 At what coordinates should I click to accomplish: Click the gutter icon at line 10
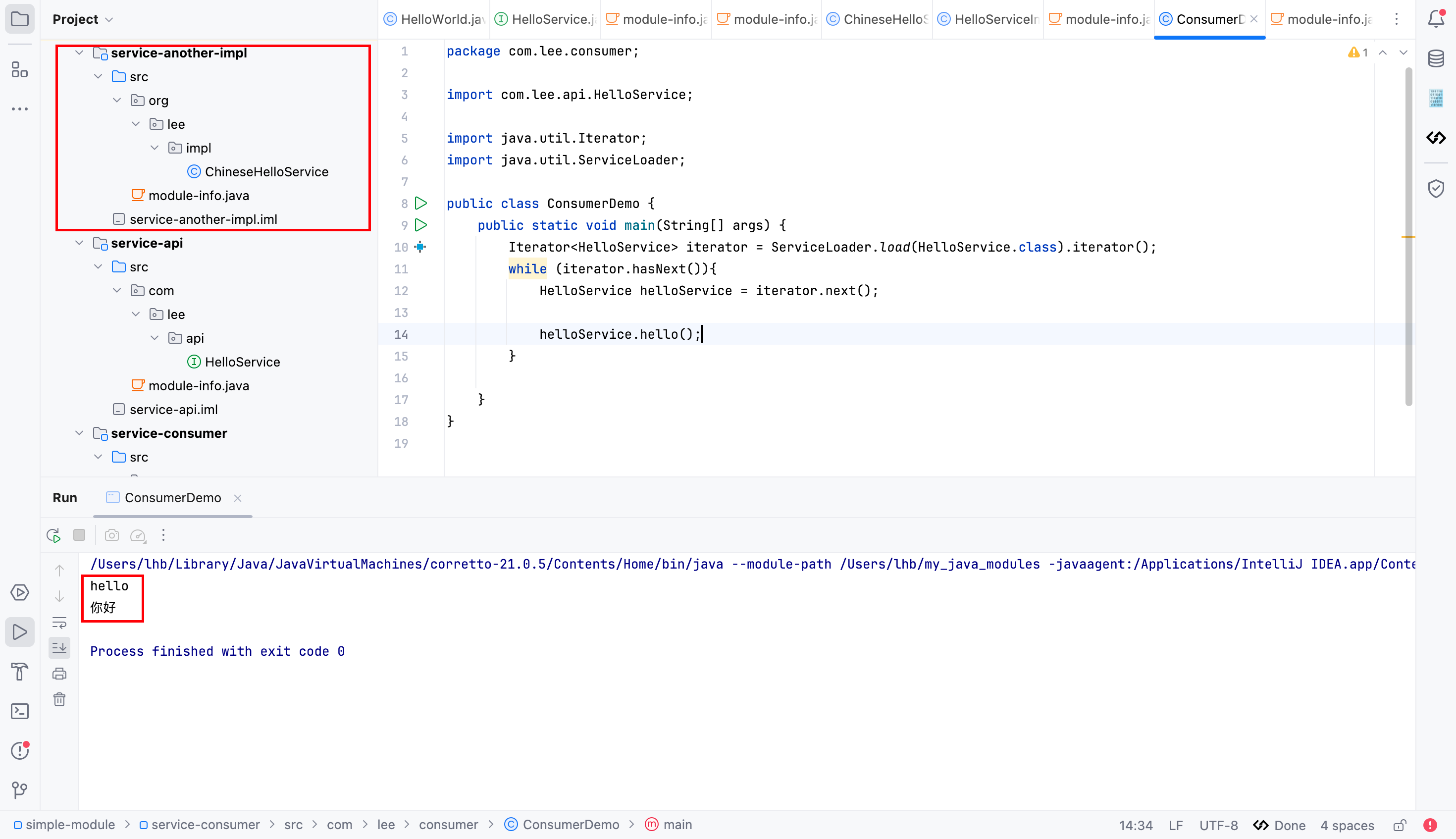point(420,247)
